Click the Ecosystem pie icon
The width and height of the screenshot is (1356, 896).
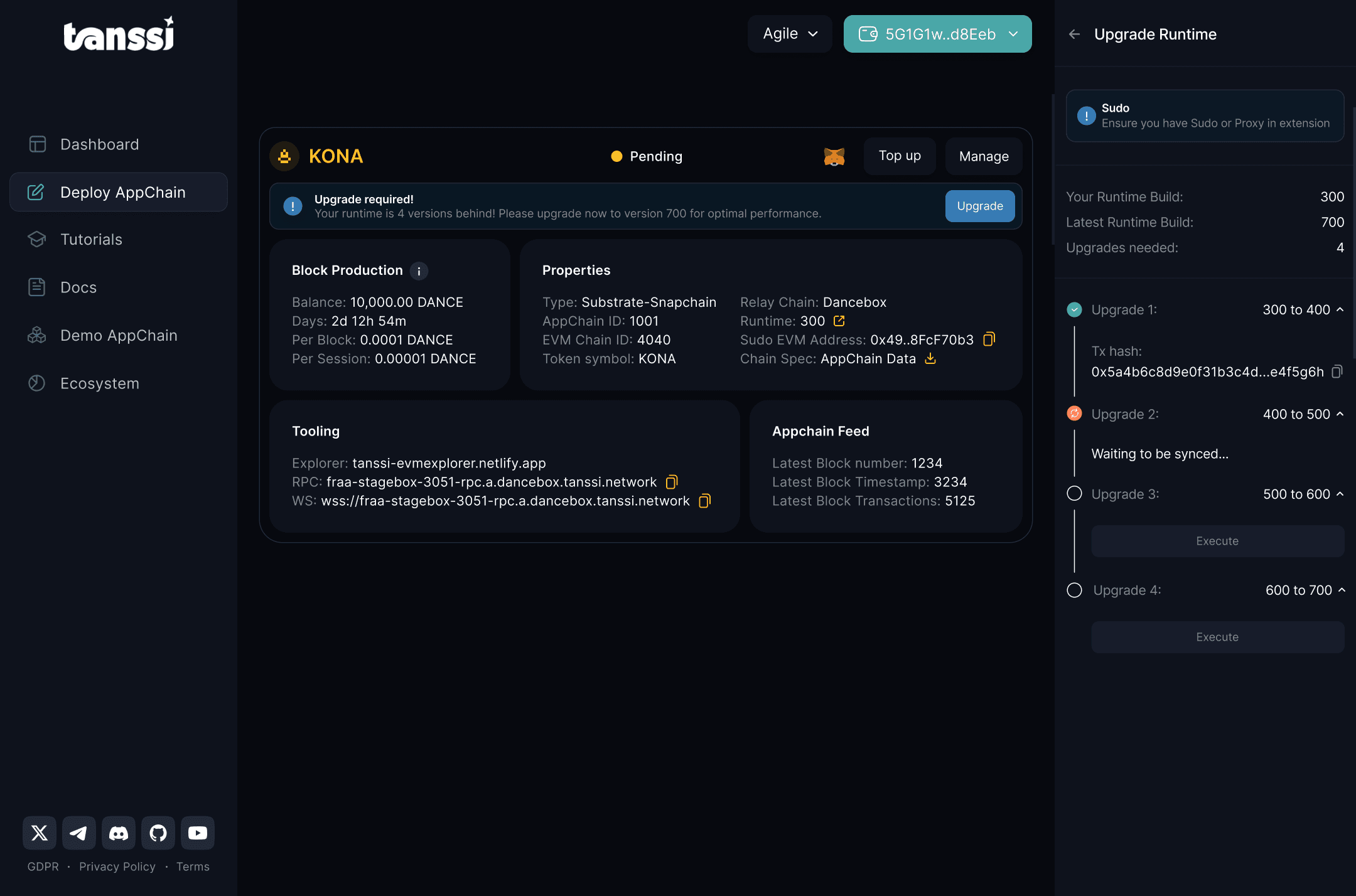[x=37, y=383]
